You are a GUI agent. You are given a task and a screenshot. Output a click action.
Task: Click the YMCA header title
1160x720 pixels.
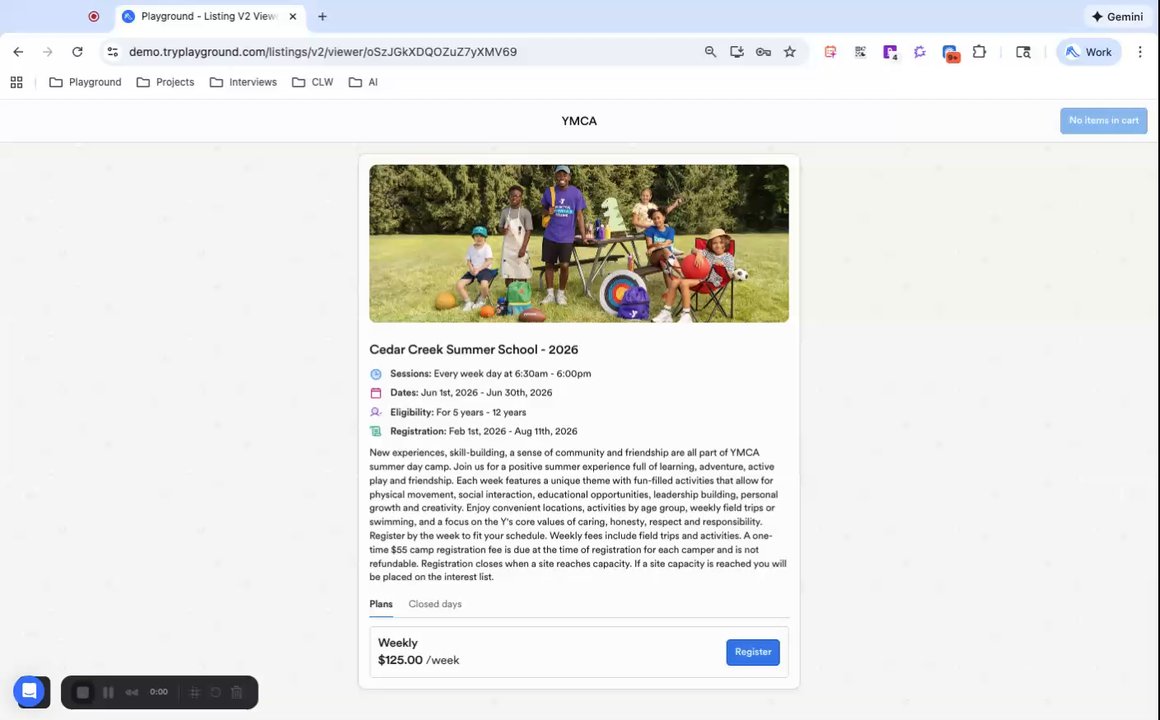(579, 121)
